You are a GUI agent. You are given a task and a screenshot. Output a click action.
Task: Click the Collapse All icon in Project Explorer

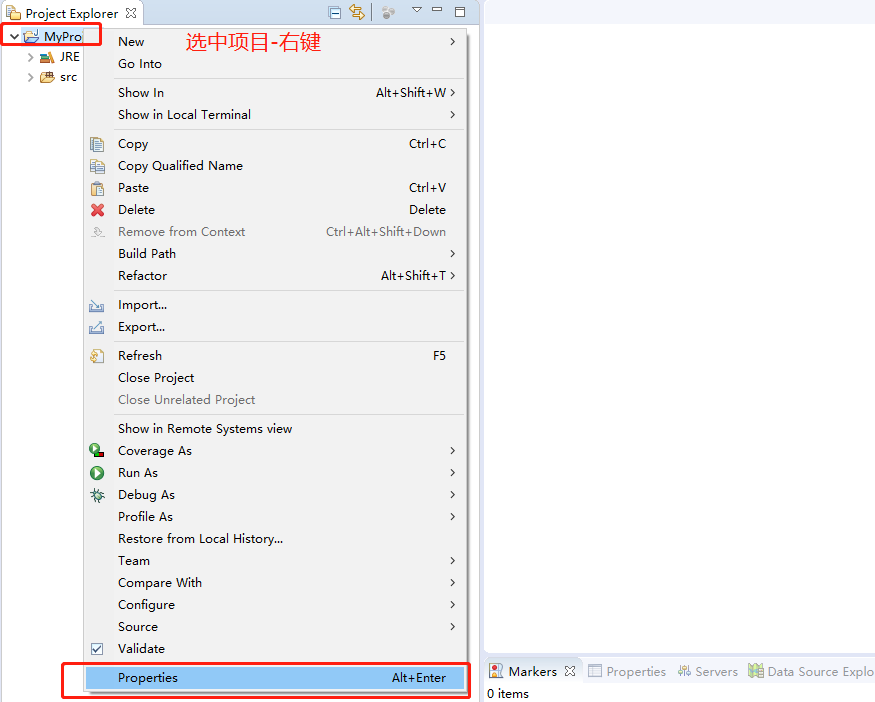335,12
